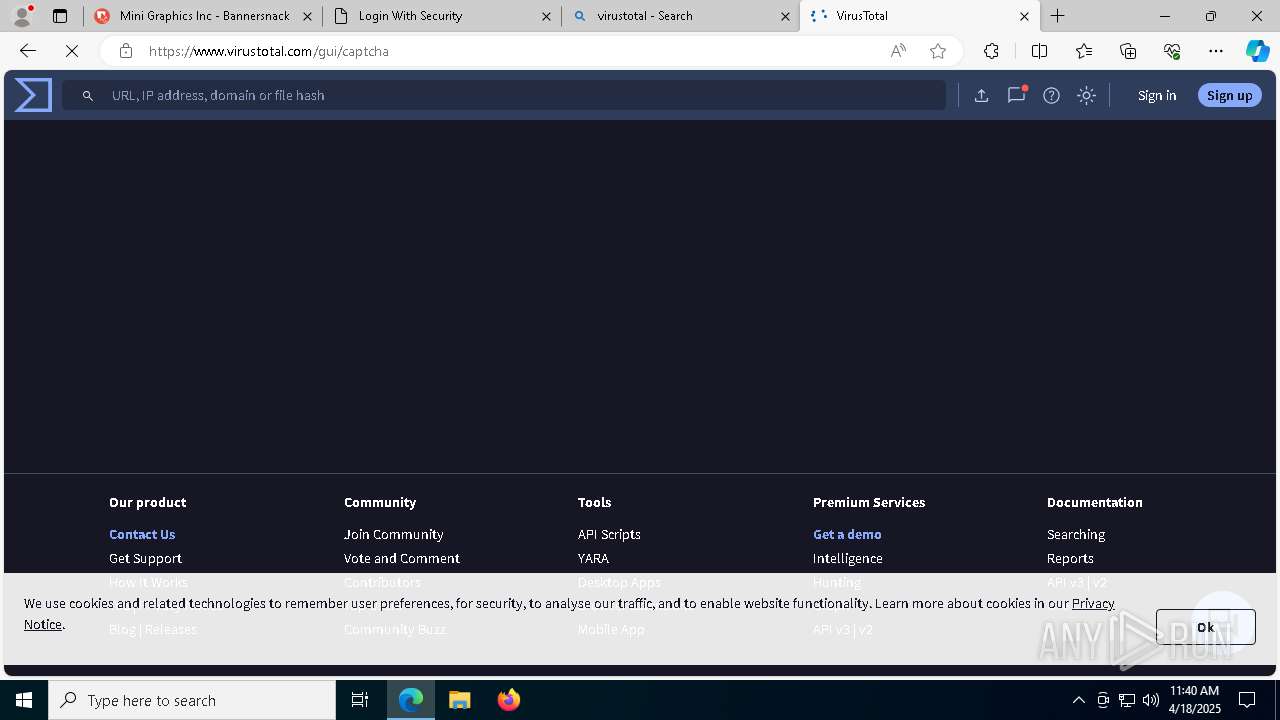Screen dimensions: 1280x720
Task: Activate Read aloud icon
Action: pos(898,51)
